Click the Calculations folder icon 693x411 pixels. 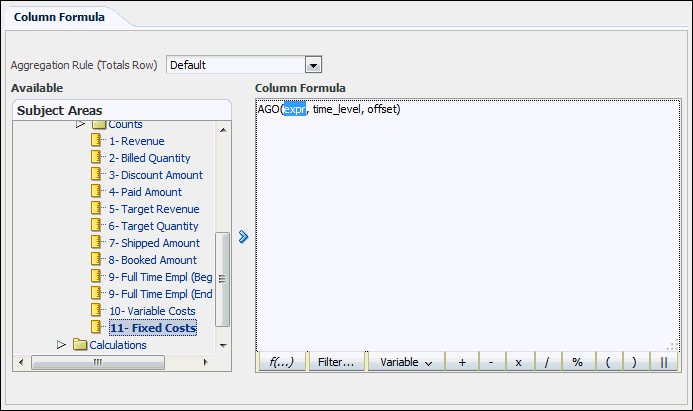pos(80,344)
